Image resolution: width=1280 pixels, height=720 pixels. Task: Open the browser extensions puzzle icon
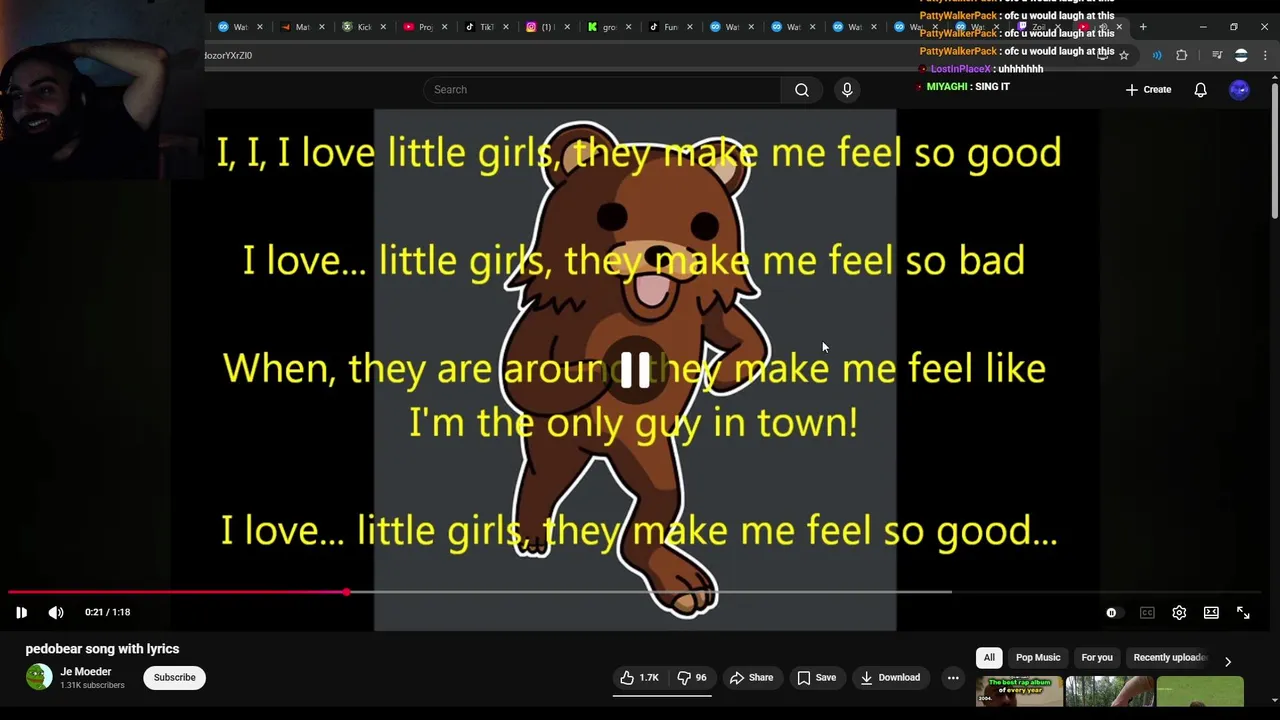click(1182, 56)
